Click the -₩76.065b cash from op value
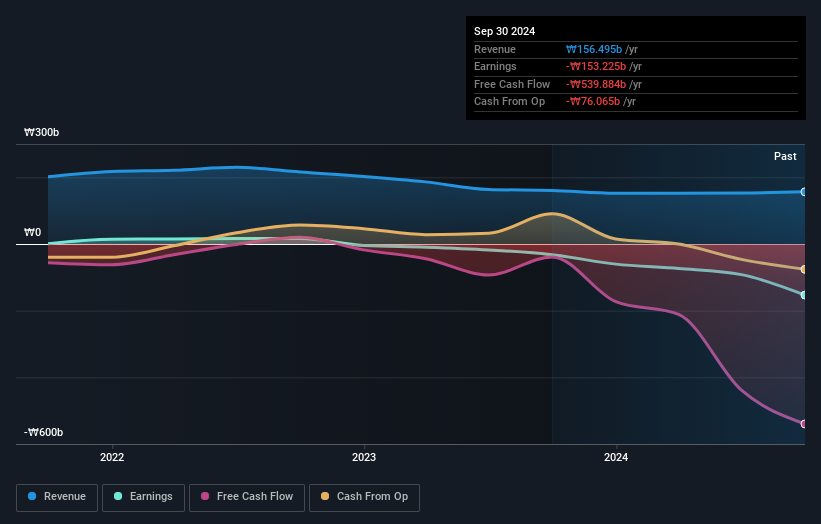The height and width of the screenshot is (524, 821). pyautogui.click(x=593, y=102)
